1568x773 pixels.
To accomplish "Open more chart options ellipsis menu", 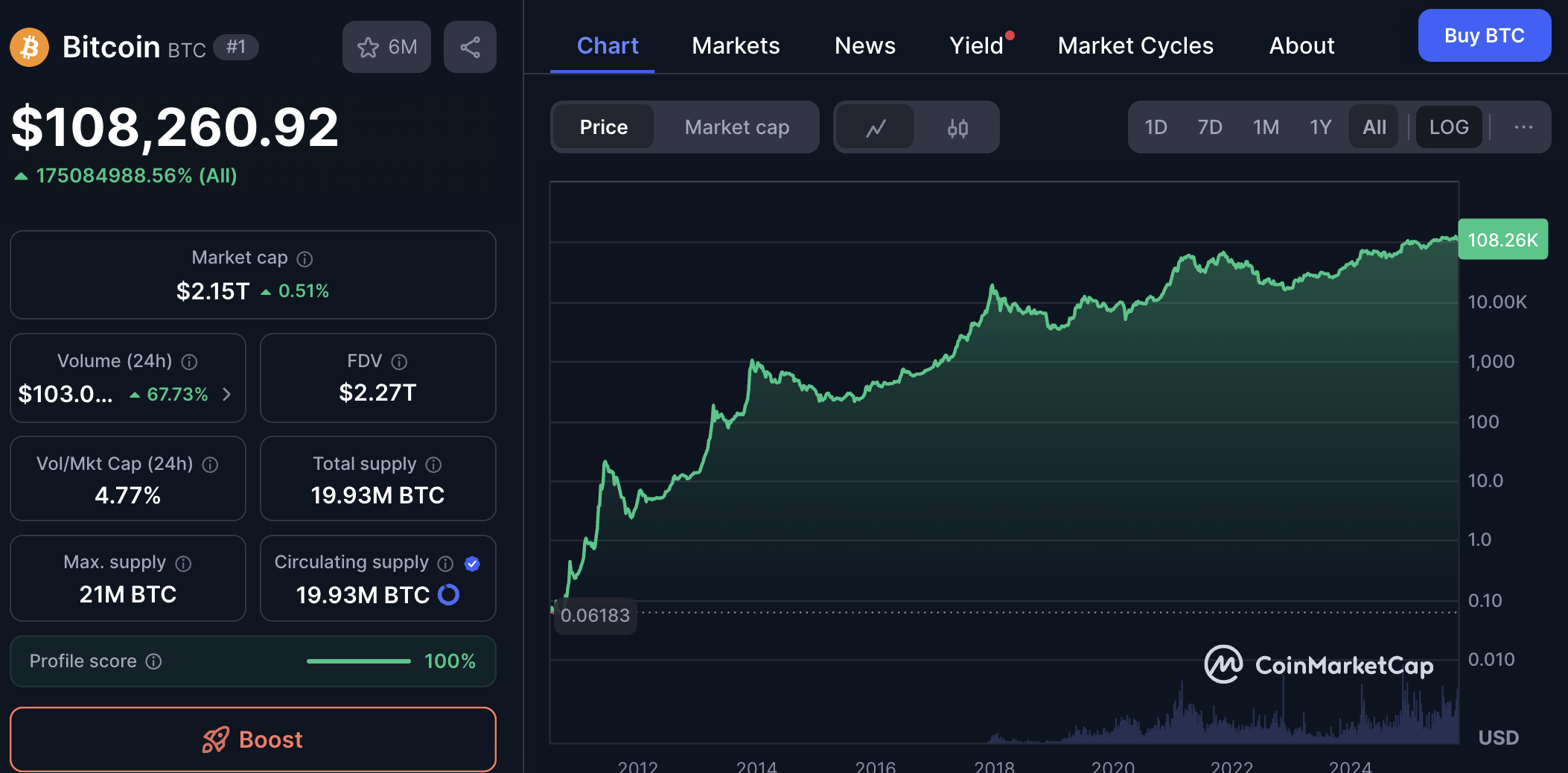I will pyautogui.click(x=1523, y=127).
